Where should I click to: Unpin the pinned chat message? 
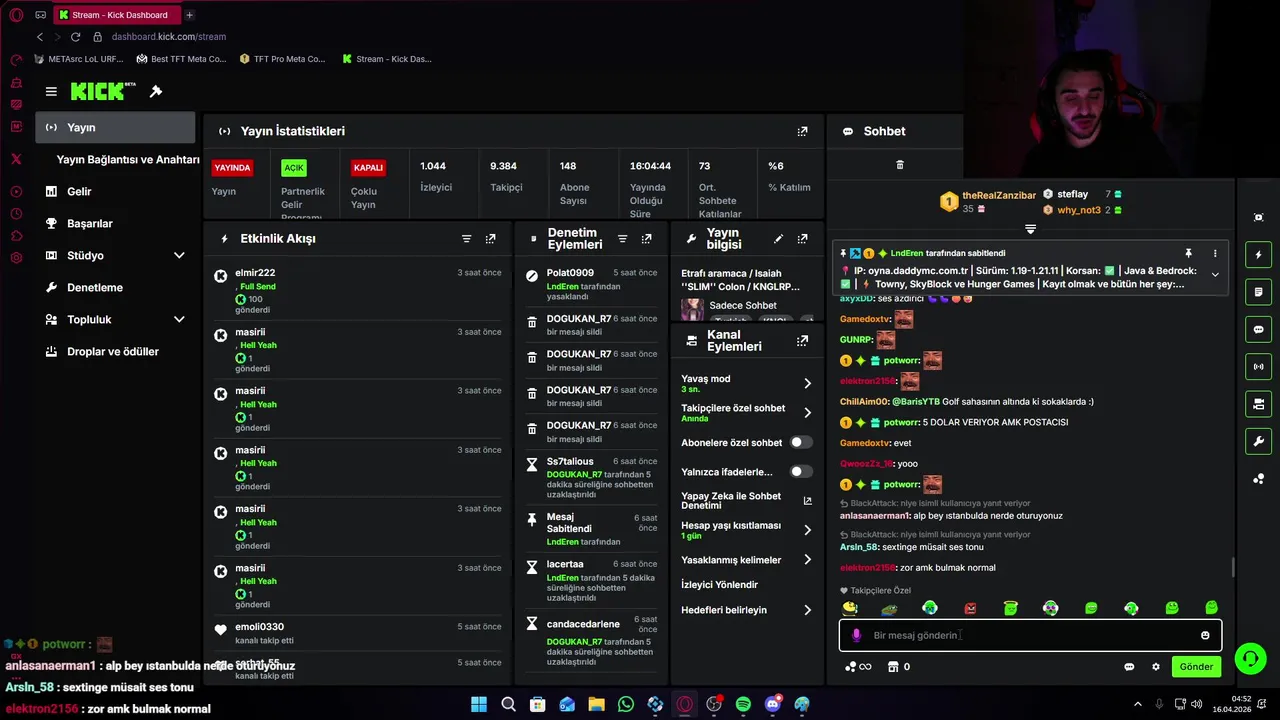(x=1188, y=254)
